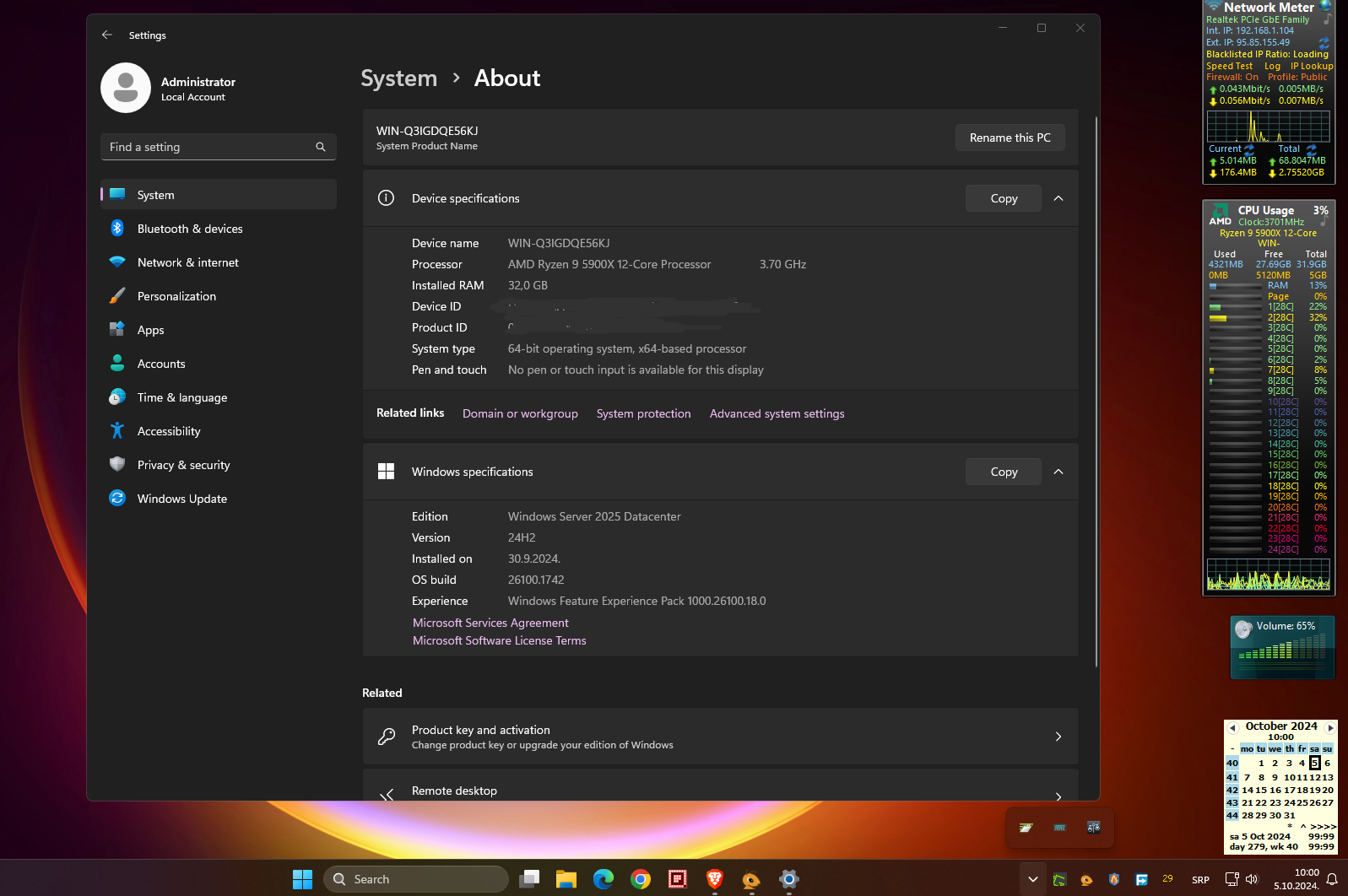This screenshot has width=1348, height=896.
Task: Launch Google Chrome from the taskbar
Action: 641,879
